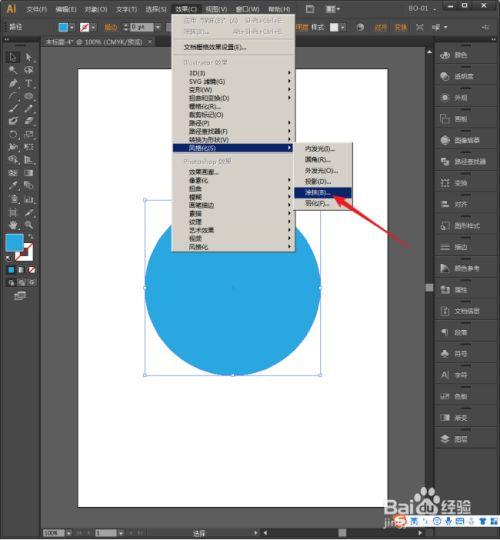Click the large blue Fill swatch
Image resolution: width=500 pixels, height=540 pixels.
[x=14, y=243]
